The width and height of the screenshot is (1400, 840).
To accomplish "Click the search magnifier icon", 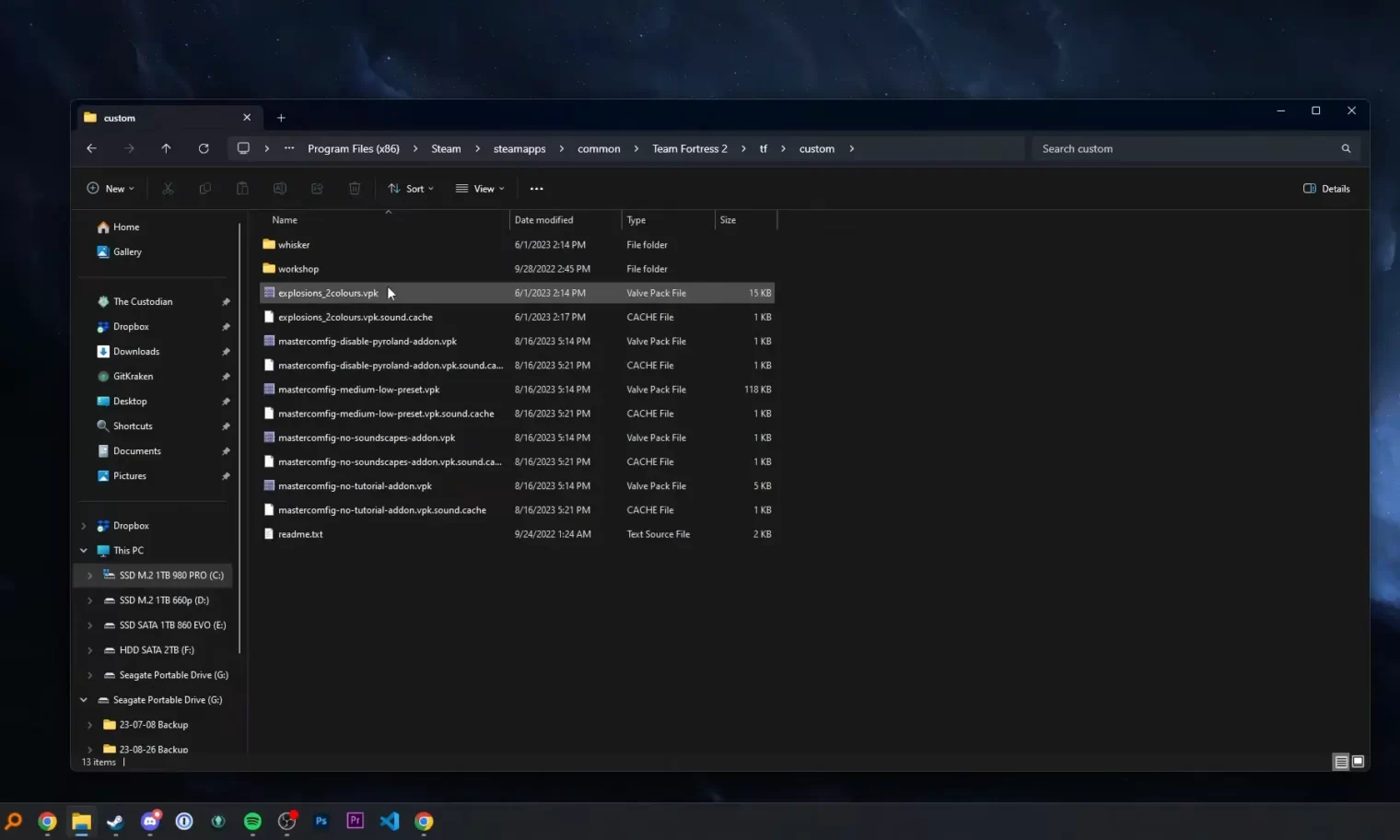I will coord(1346,148).
